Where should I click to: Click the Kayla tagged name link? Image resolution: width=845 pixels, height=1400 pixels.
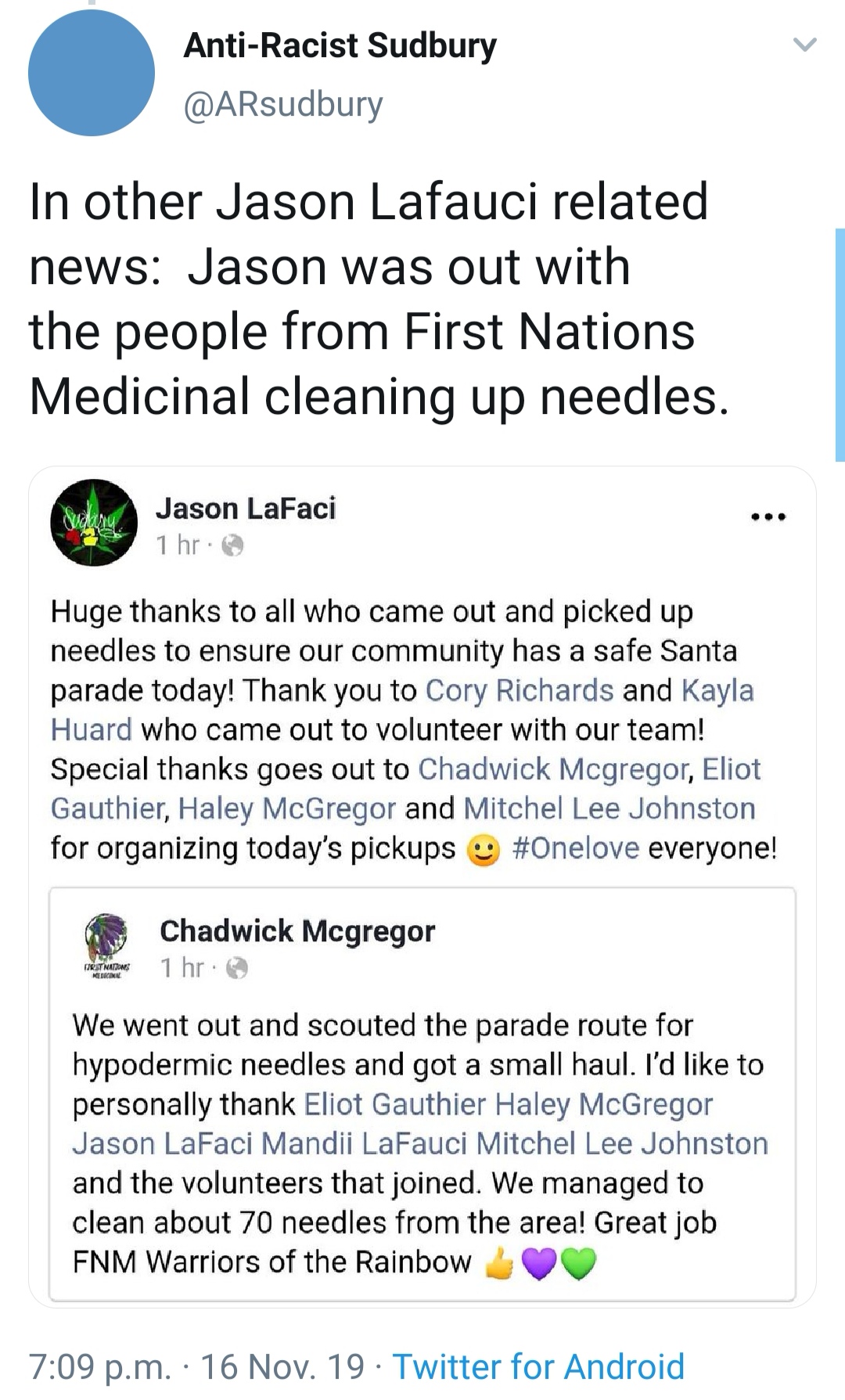point(717,690)
